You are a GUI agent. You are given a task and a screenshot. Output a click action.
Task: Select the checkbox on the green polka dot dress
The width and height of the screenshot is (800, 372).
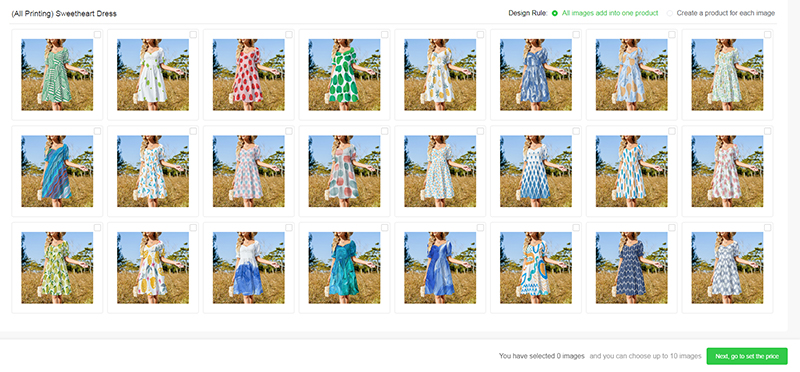(385, 35)
